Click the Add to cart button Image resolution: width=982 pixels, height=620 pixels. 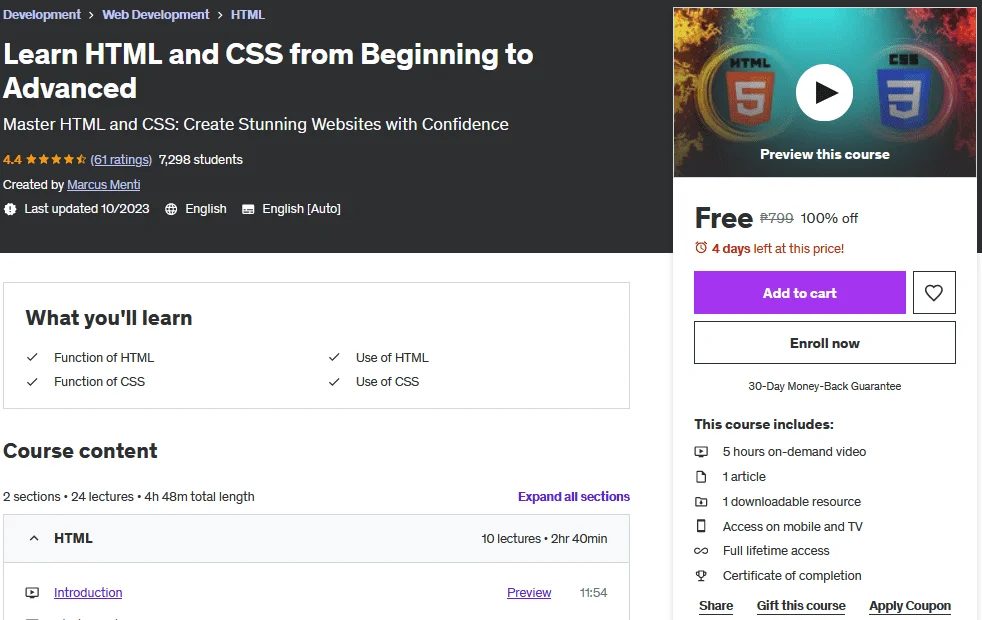tap(800, 292)
